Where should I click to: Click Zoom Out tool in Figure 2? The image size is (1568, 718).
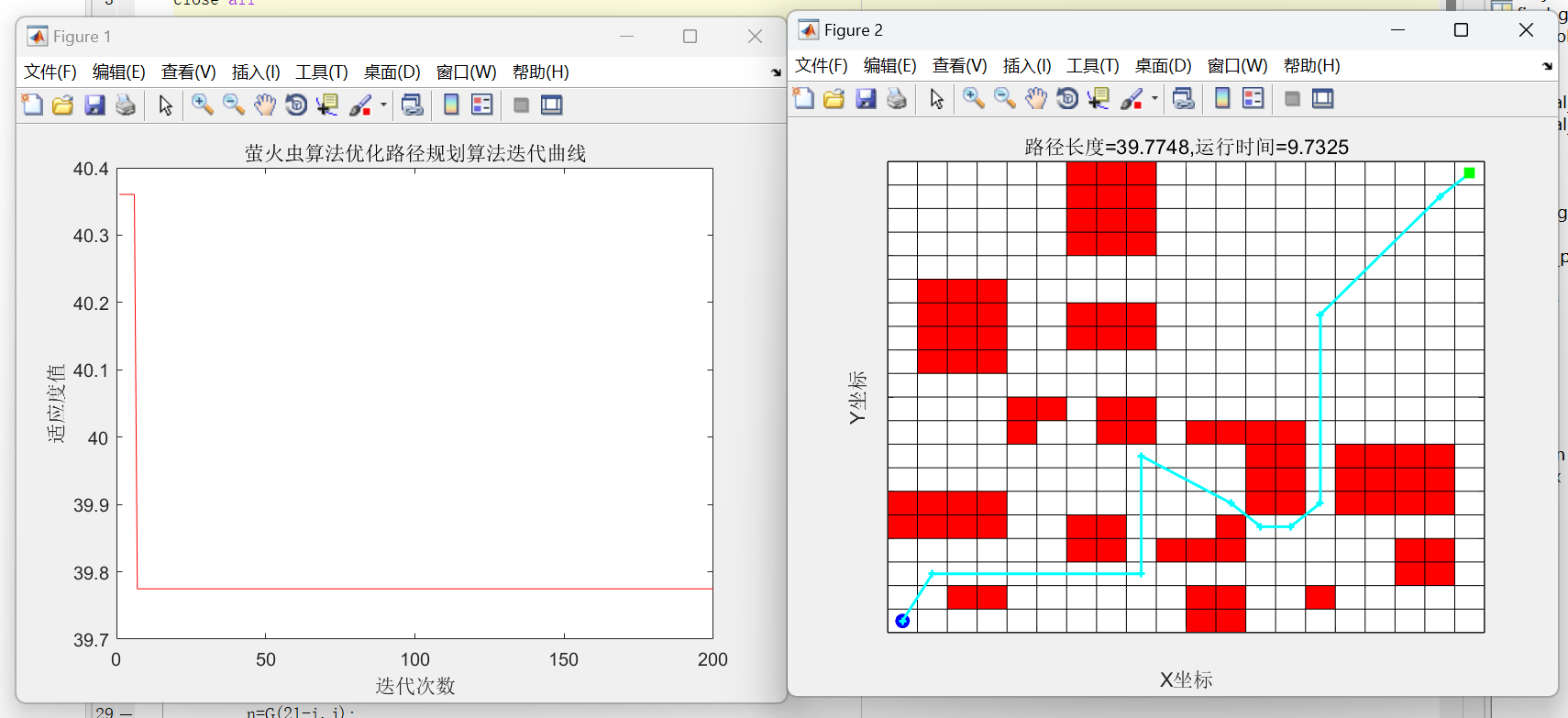[x=1005, y=99]
